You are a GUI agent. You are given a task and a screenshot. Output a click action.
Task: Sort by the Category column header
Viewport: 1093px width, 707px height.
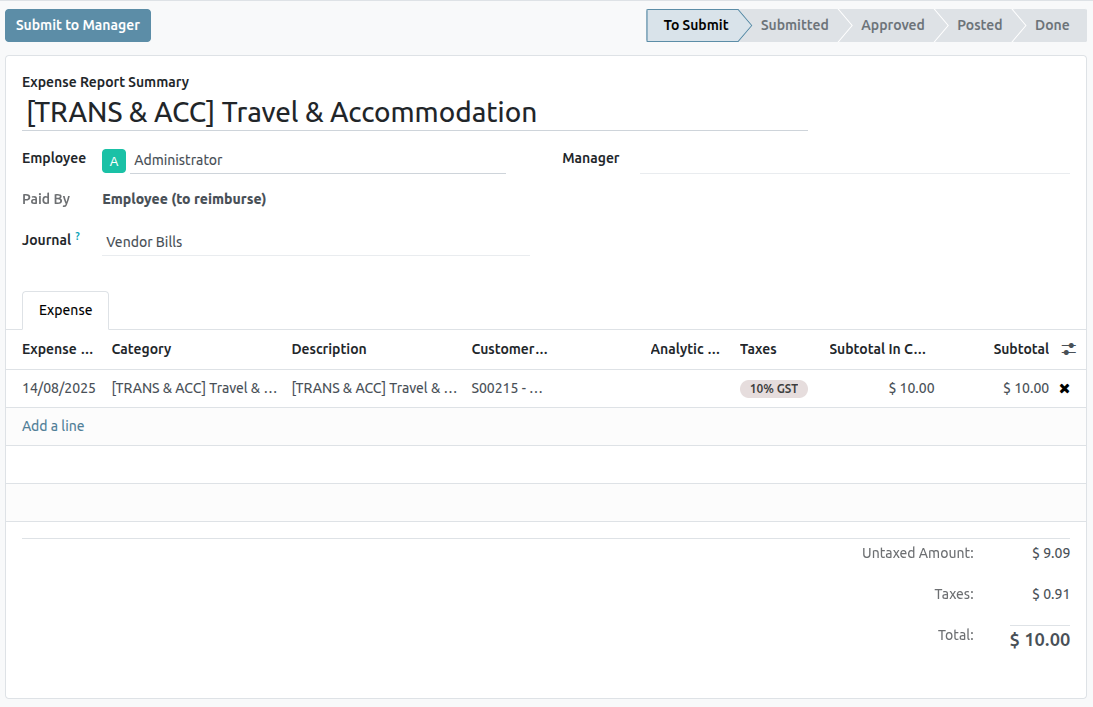click(x=141, y=349)
